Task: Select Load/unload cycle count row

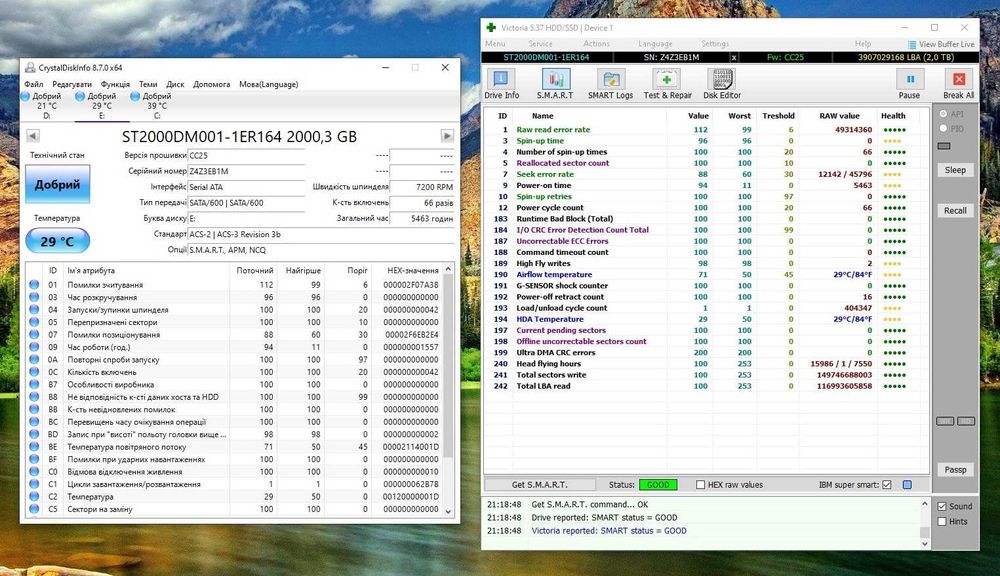Action: [705, 308]
